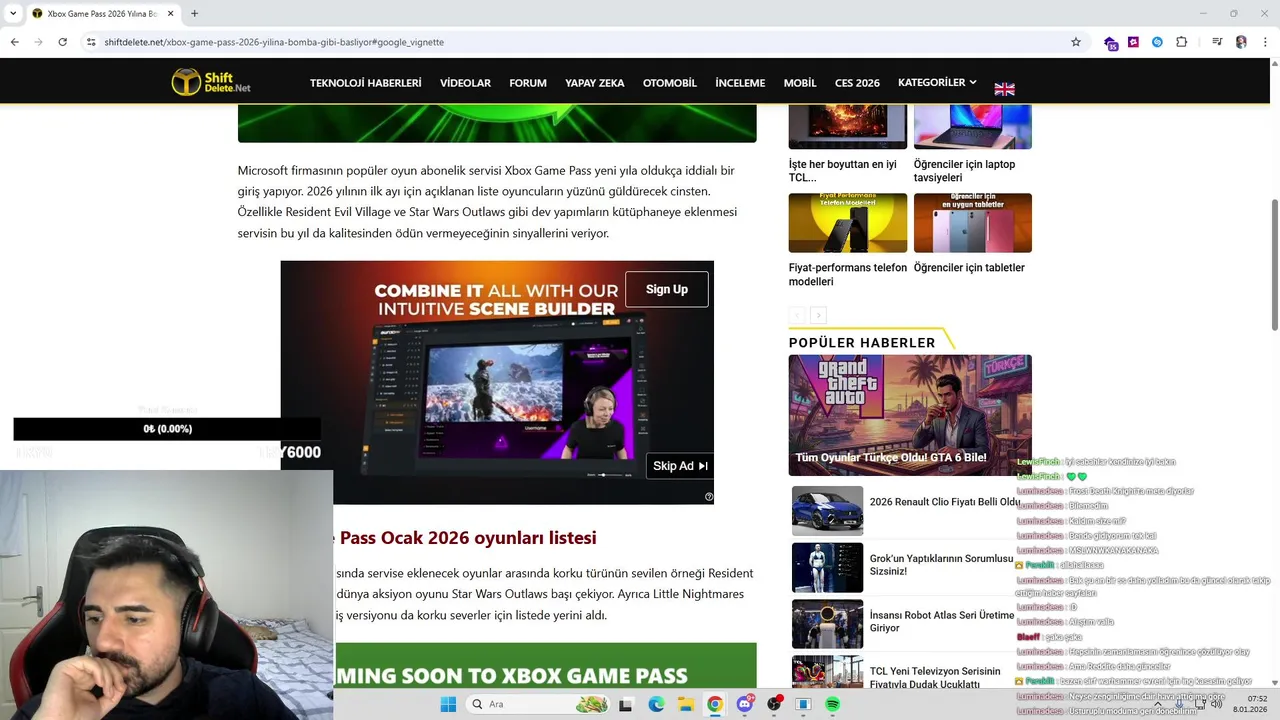Go to previous carousel page arrow
Viewport: 1280px width, 720px height.
coord(797,315)
